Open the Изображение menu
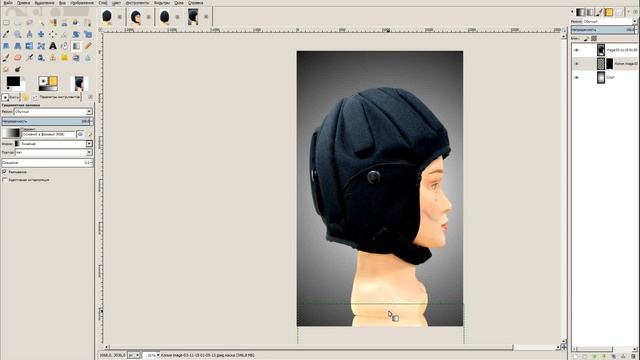 click(82, 2)
